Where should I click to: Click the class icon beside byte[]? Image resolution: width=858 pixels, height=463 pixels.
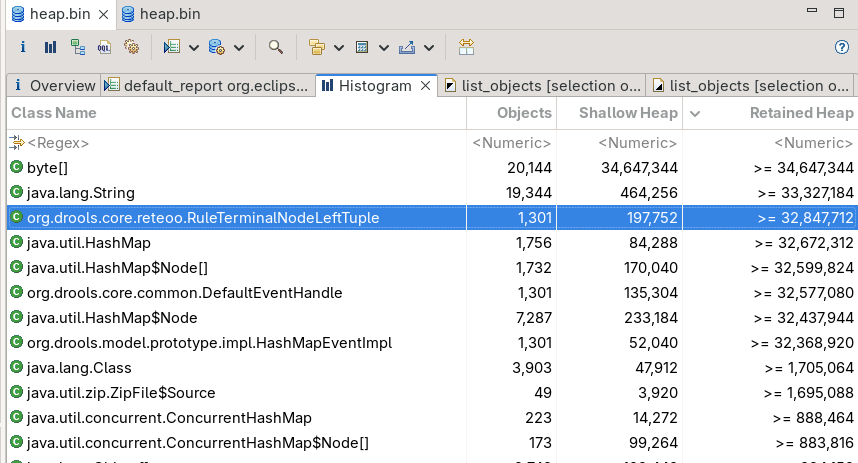16,167
